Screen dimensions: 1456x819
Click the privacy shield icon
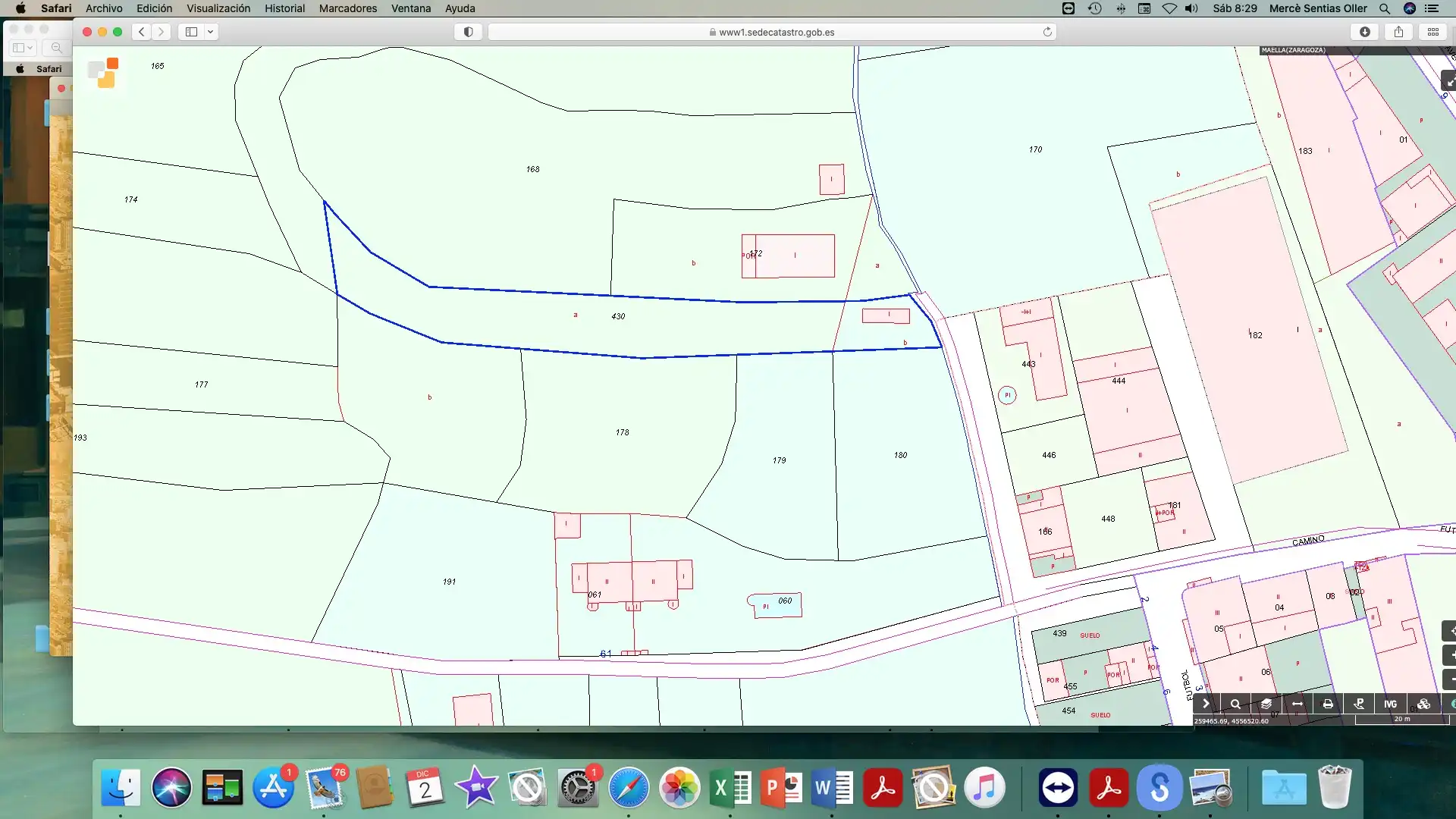tap(468, 32)
